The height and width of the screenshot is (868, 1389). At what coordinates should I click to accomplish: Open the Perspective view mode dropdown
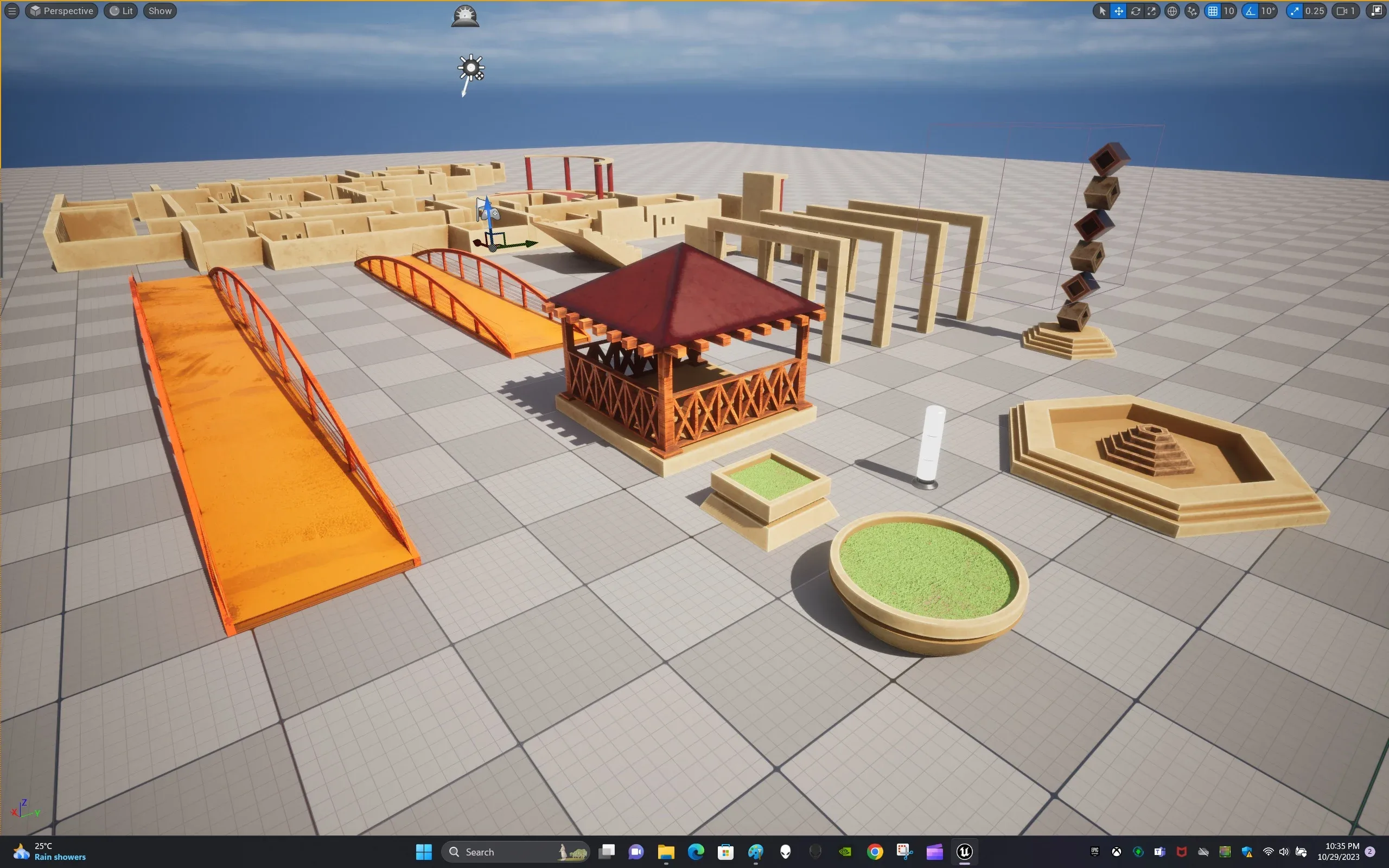click(x=61, y=11)
